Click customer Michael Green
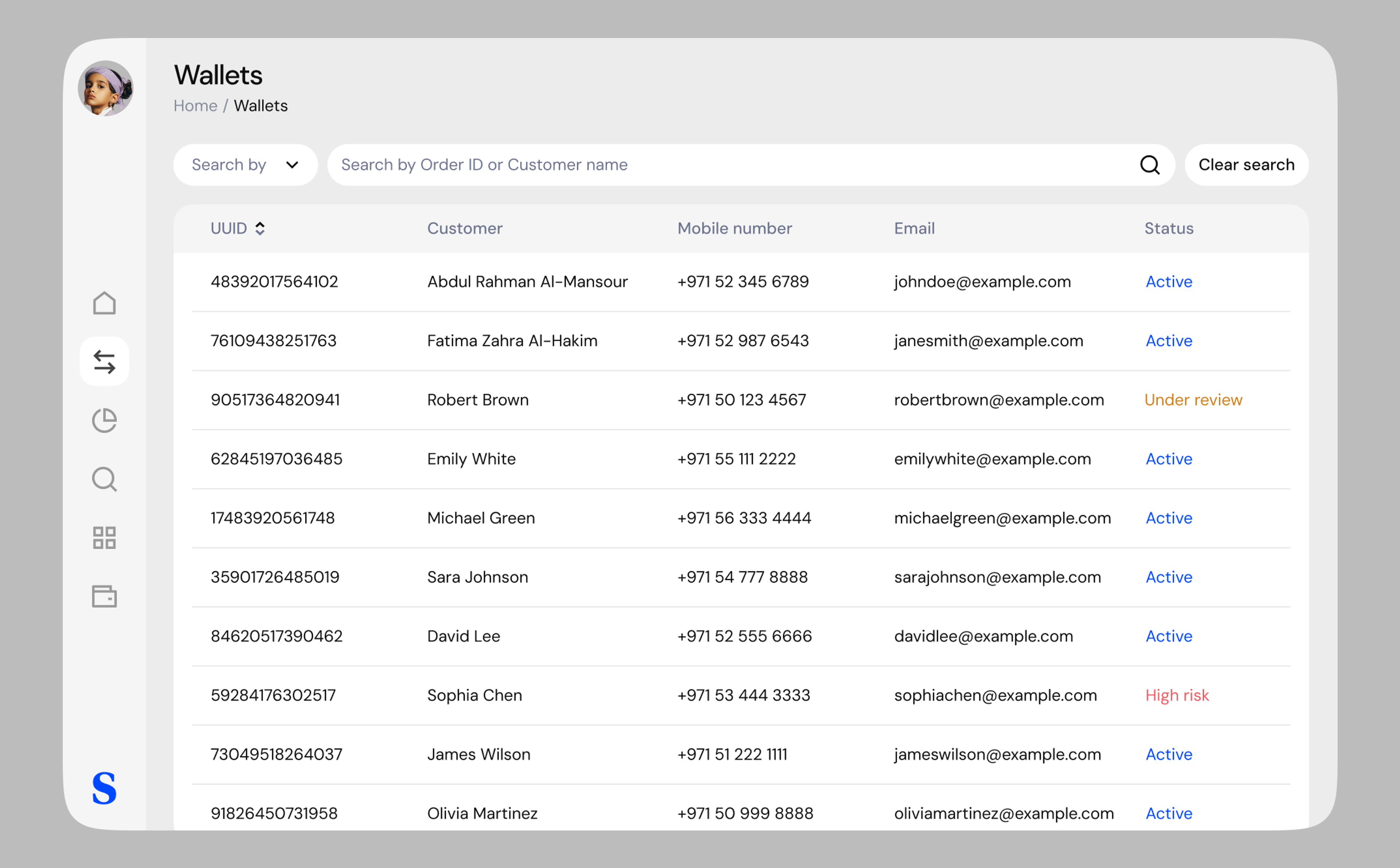The width and height of the screenshot is (1400, 868). tap(481, 518)
